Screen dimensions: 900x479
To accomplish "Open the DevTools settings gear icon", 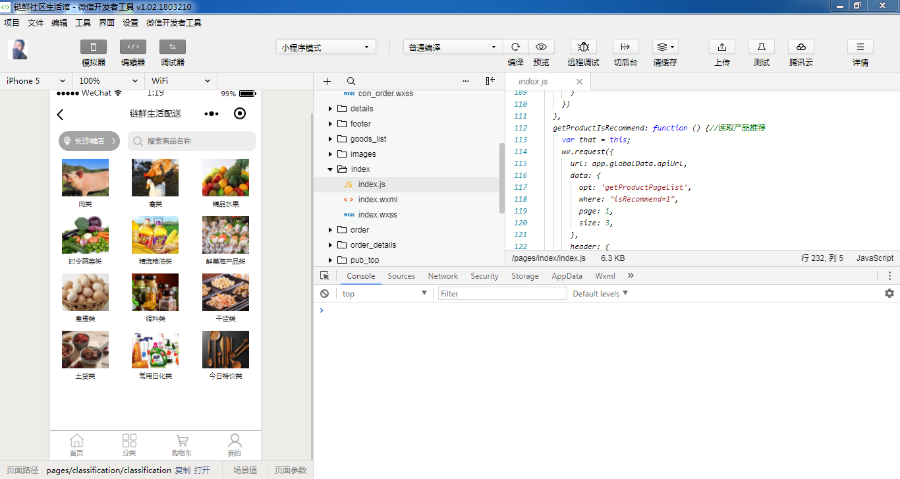I will (889, 294).
